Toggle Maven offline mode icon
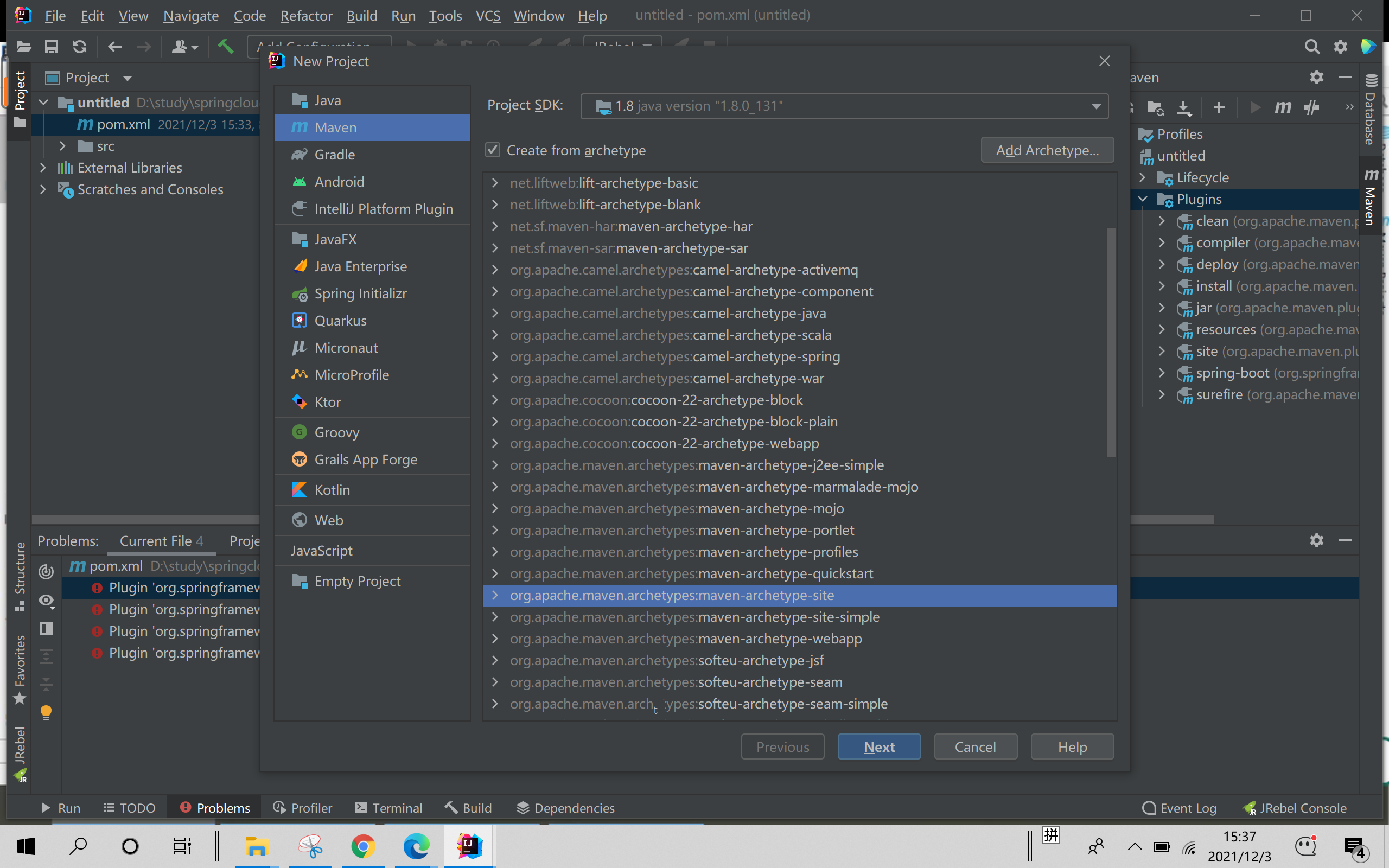This screenshot has height=868, width=1389. coord(1311,107)
